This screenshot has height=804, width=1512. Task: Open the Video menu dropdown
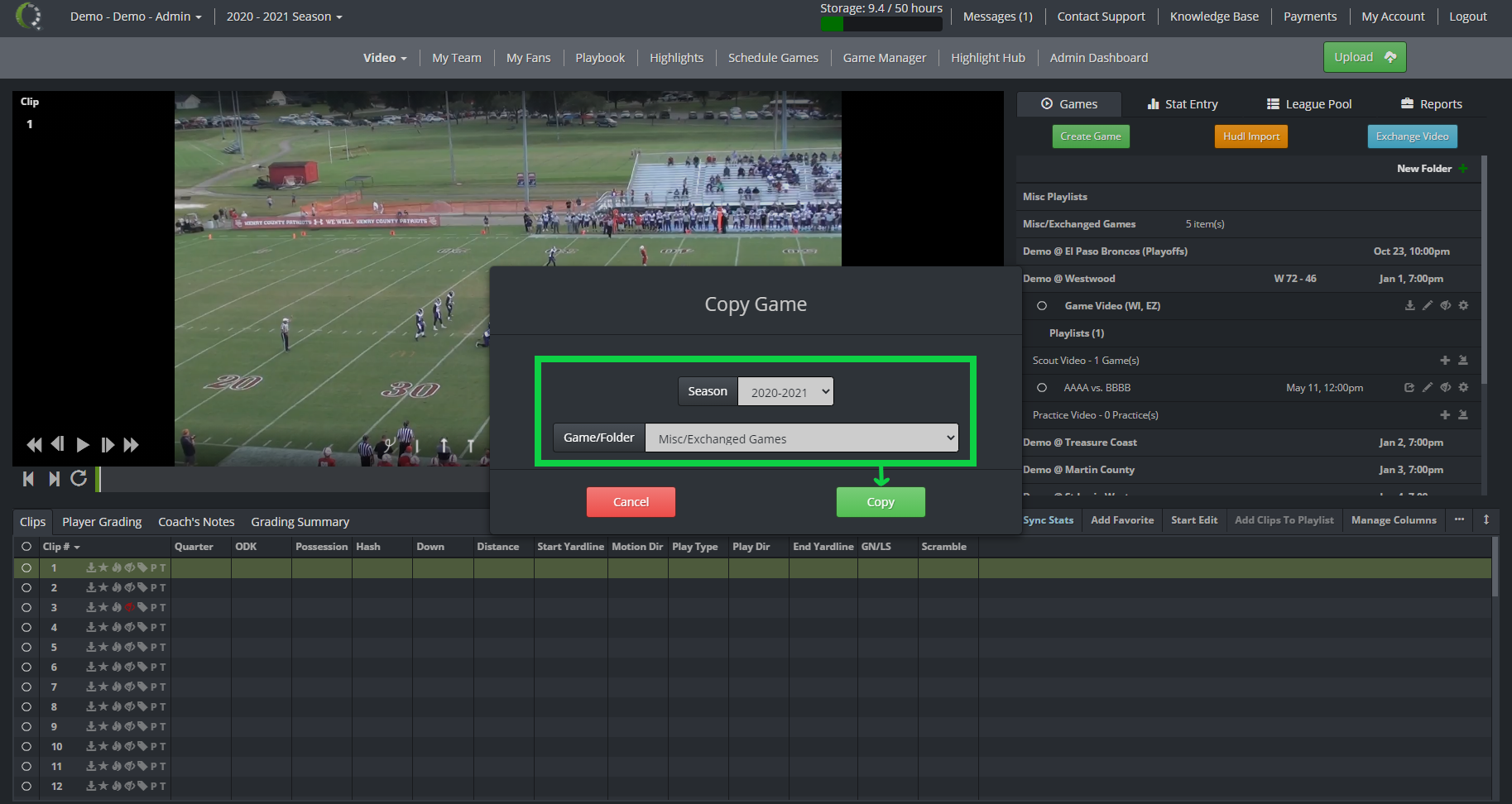pyautogui.click(x=385, y=58)
